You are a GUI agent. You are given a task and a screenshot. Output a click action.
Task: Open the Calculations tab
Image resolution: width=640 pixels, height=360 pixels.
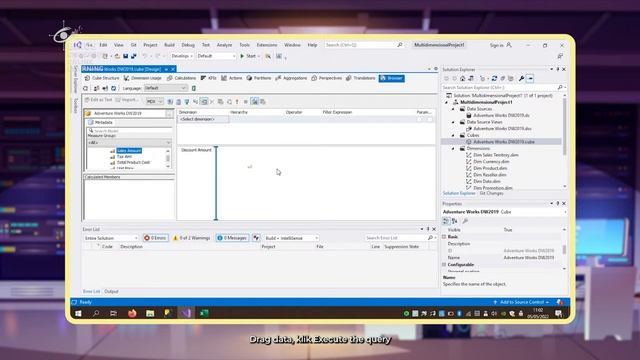182,78
